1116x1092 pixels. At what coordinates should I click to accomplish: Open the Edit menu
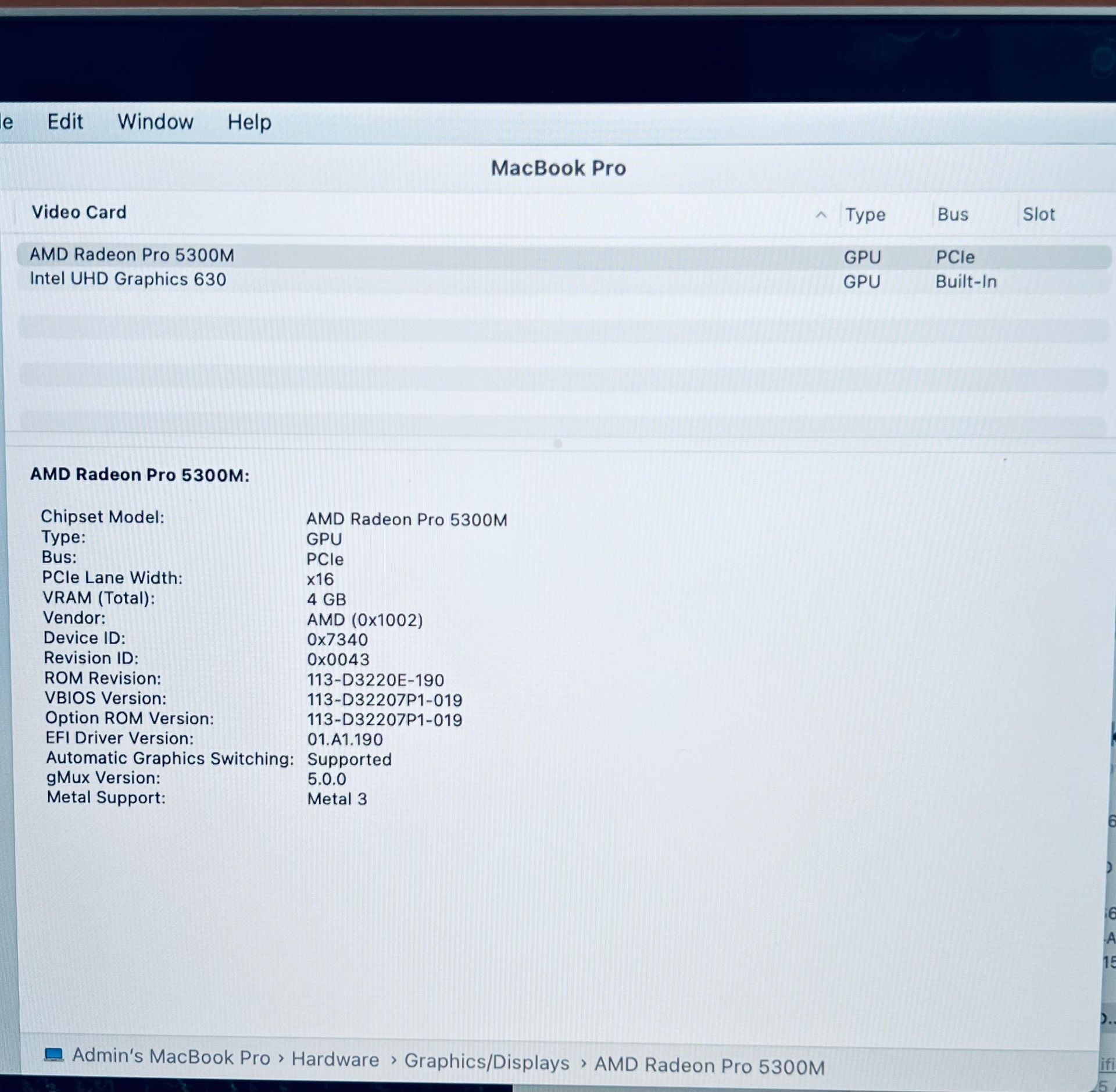coord(65,122)
